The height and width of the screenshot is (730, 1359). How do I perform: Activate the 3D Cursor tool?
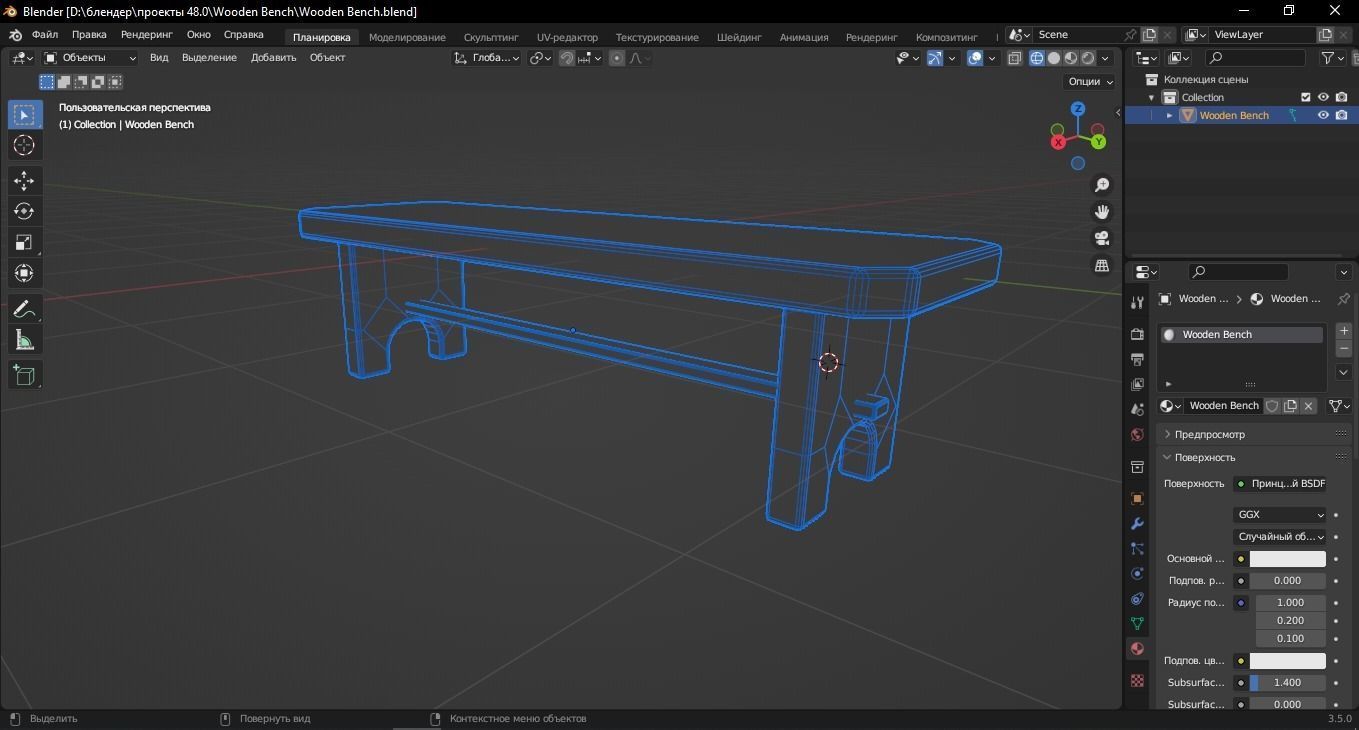(x=24, y=146)
